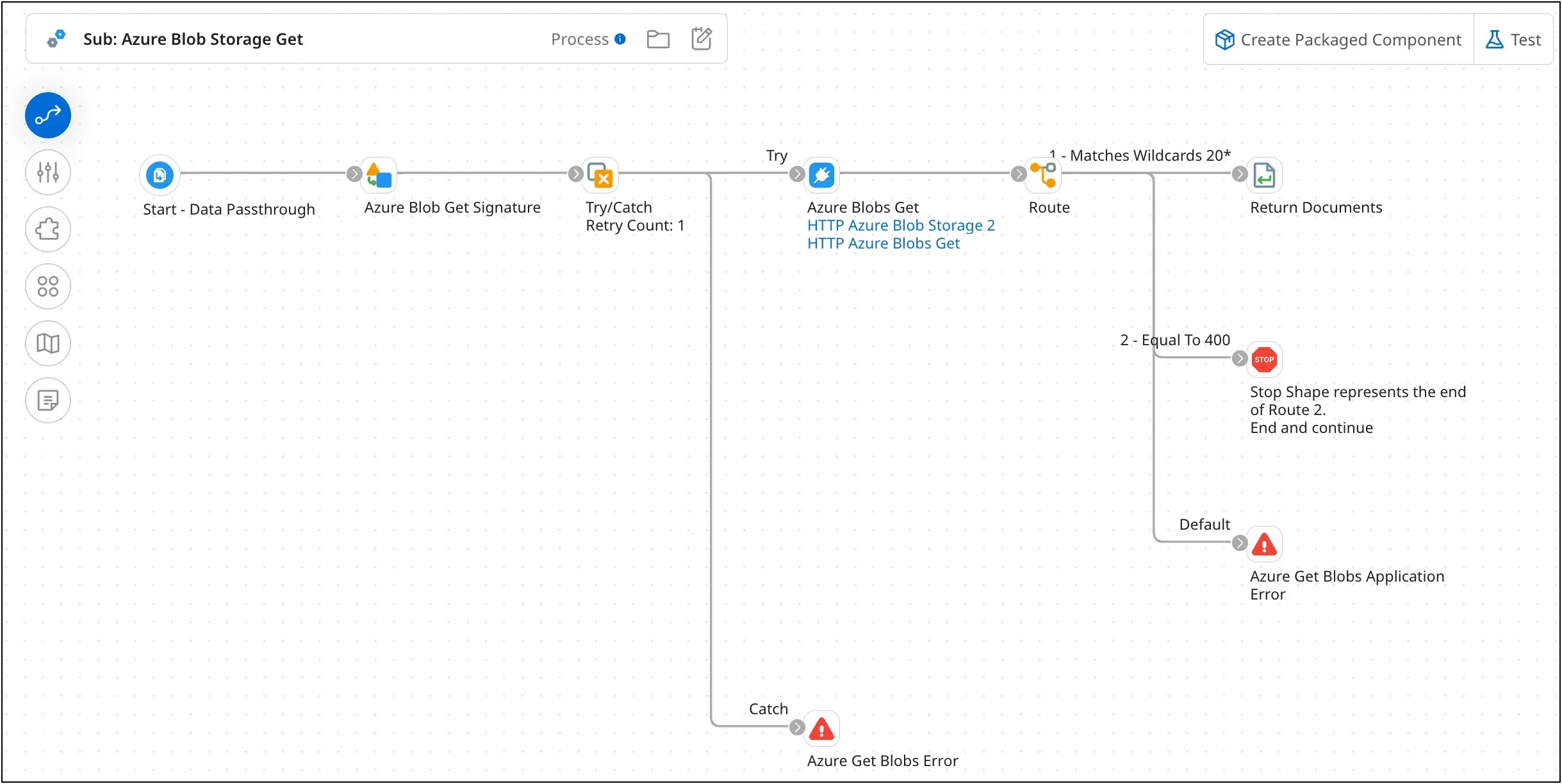Select the Stop shape ending Route 2
This screenshot has height=784, width=1562.
(1265, 359)
